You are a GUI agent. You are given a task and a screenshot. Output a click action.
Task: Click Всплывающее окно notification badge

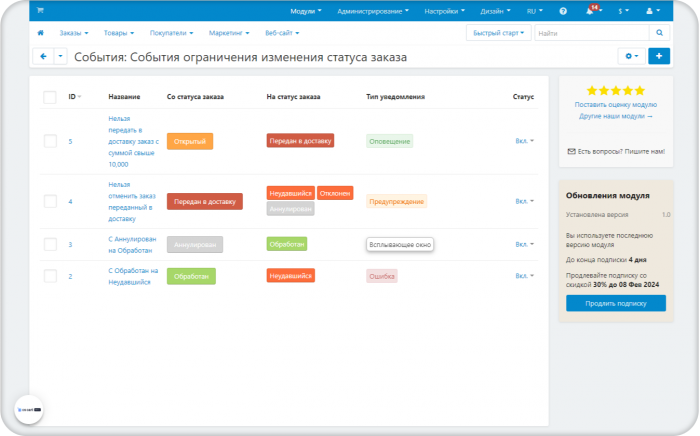pyautogui.click(x=400, y=245)
